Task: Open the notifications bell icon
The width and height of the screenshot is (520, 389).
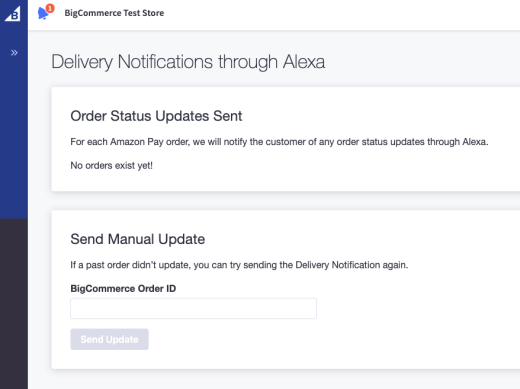Action: pos(43,13)
